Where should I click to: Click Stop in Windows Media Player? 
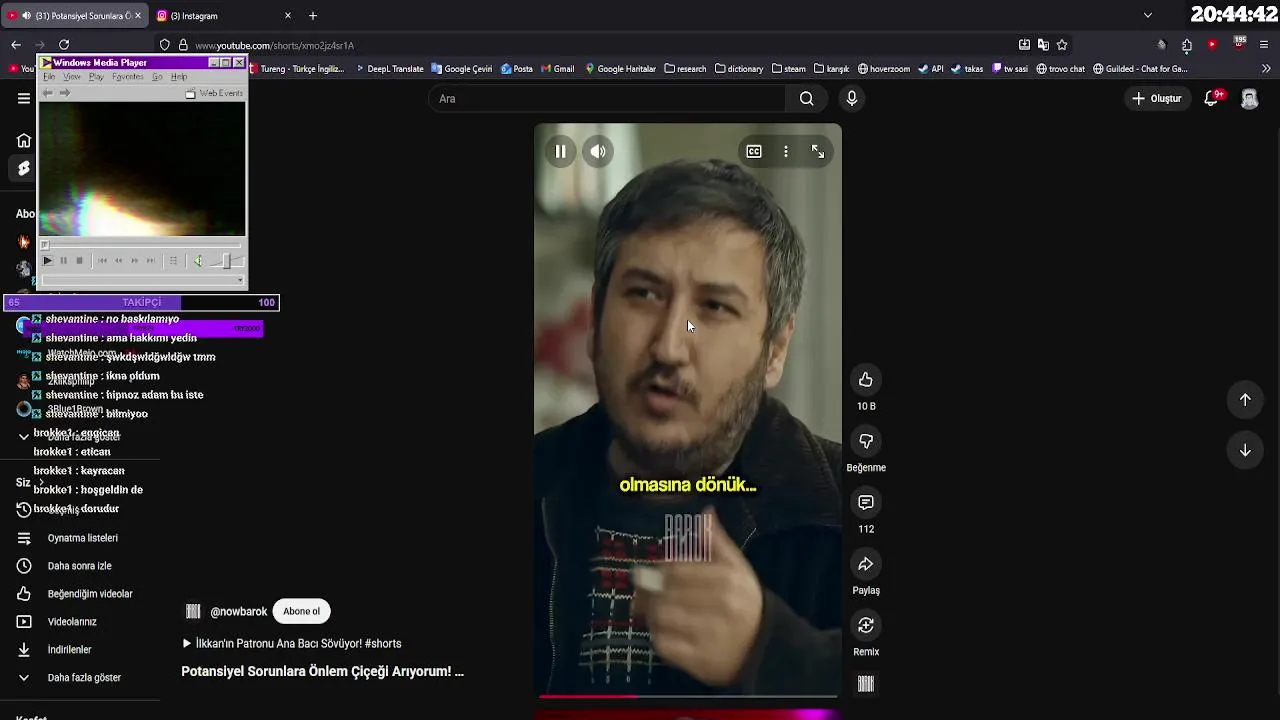tap(80, 261)
